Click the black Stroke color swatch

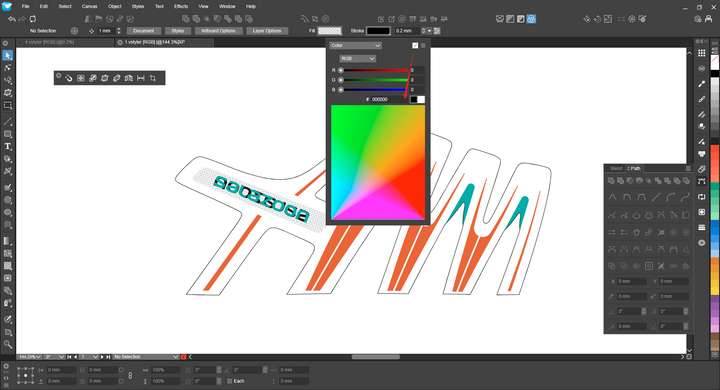tap(378, 31)
